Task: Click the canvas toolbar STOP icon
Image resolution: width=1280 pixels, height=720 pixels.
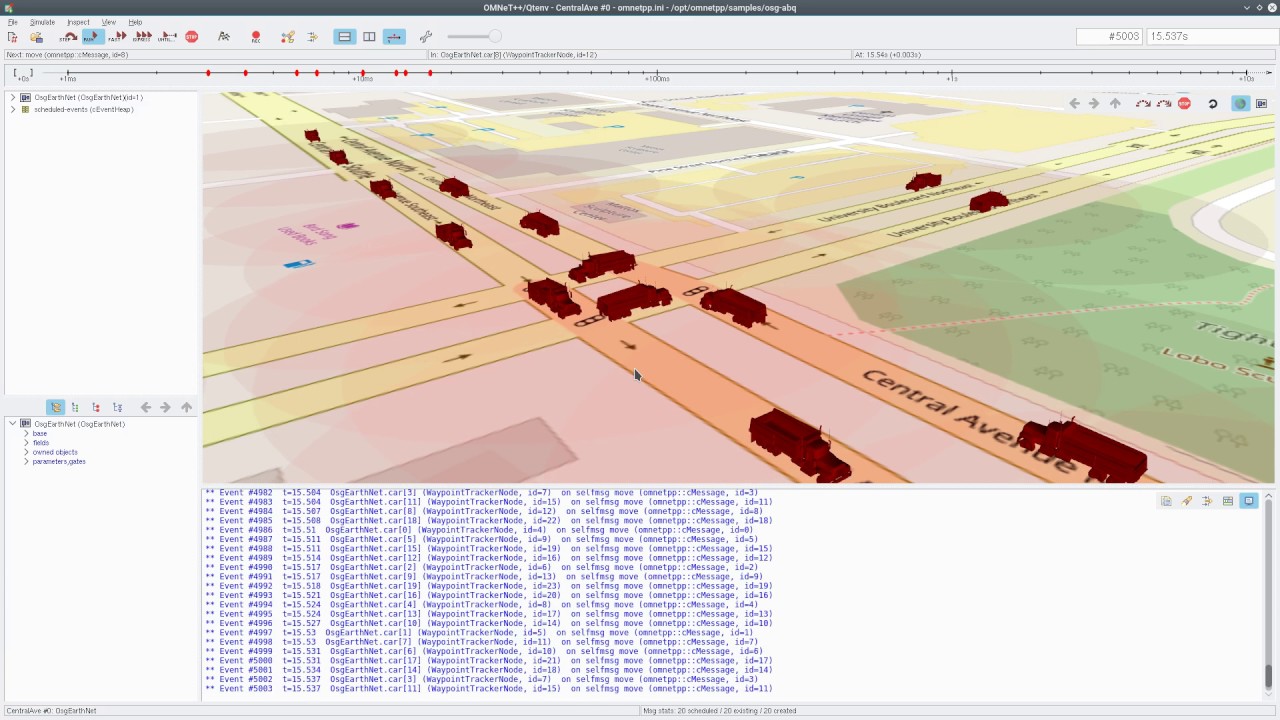Action: click(1184, 103)
